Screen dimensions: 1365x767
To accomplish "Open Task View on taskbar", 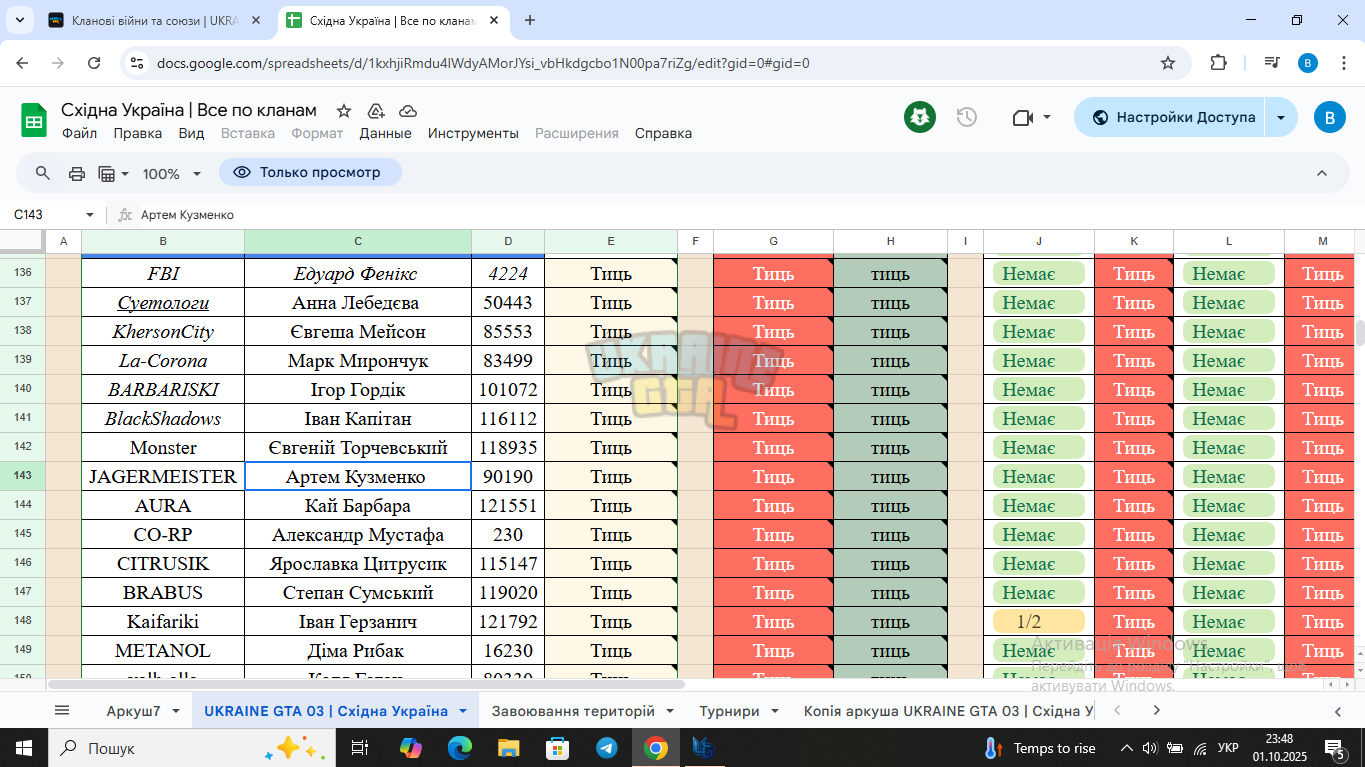I will tap(361, 747).
